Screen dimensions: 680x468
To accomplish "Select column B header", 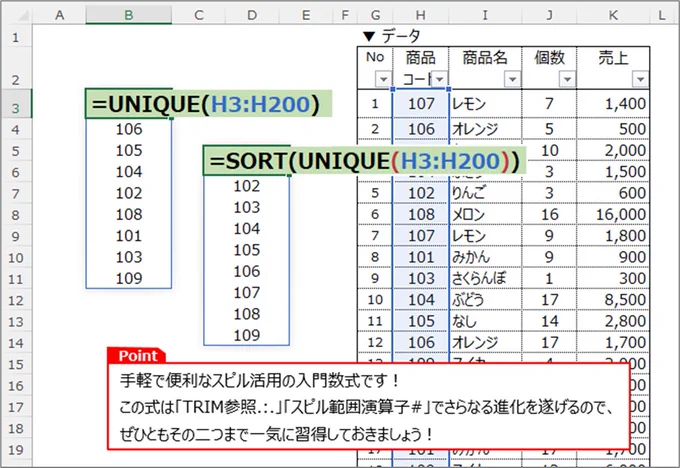I will (x=128, y=15).
